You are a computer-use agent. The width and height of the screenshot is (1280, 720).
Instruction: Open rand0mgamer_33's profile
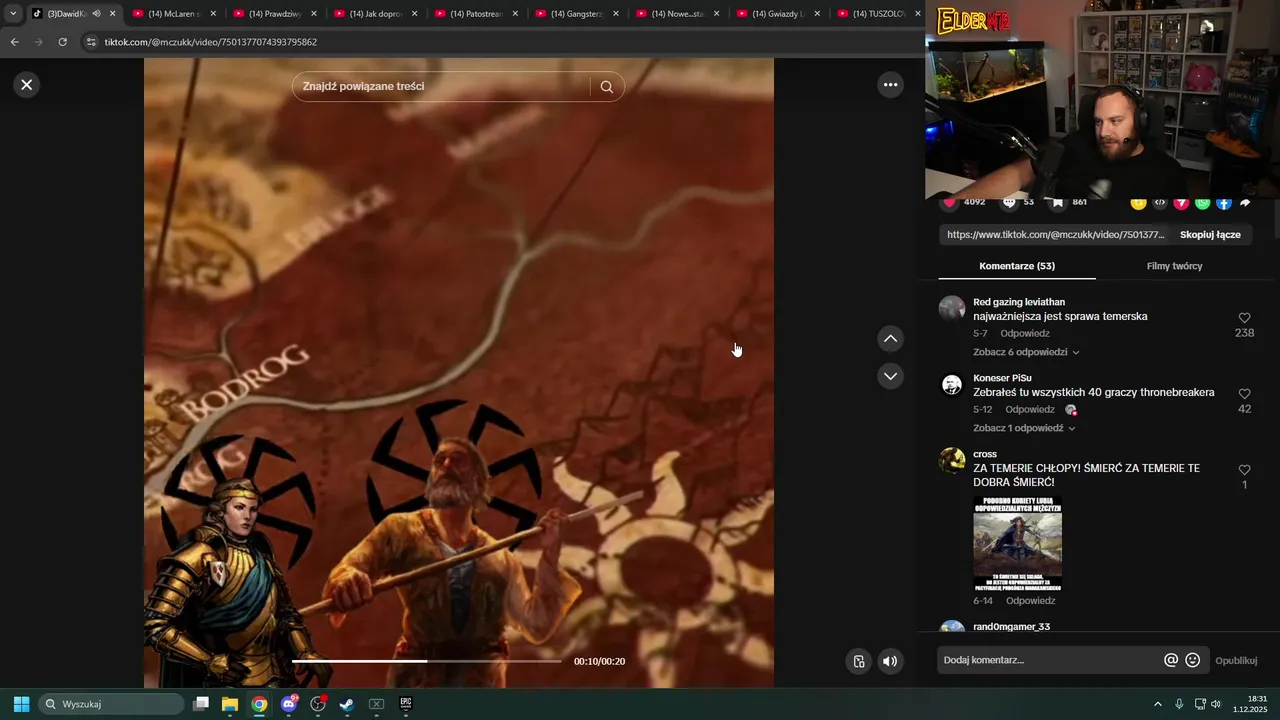[x=1011, y=626]
